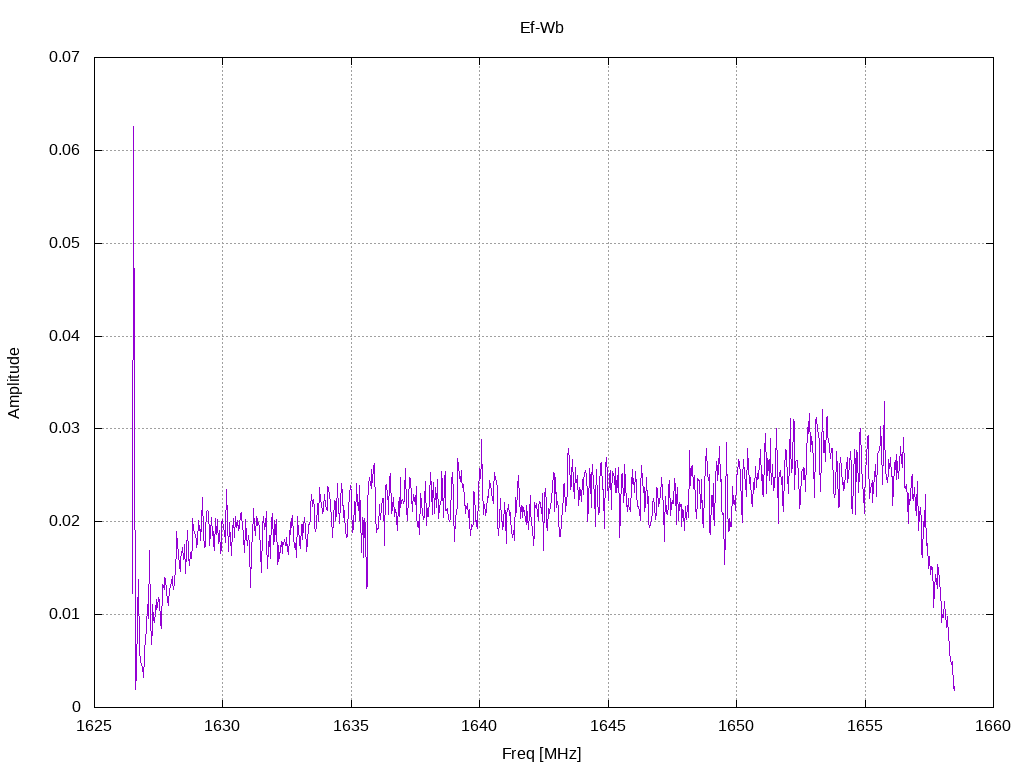Select the x-axis label Freq [MHz]
Viewport: 1024px width, 768px height.
click(541, 754)
